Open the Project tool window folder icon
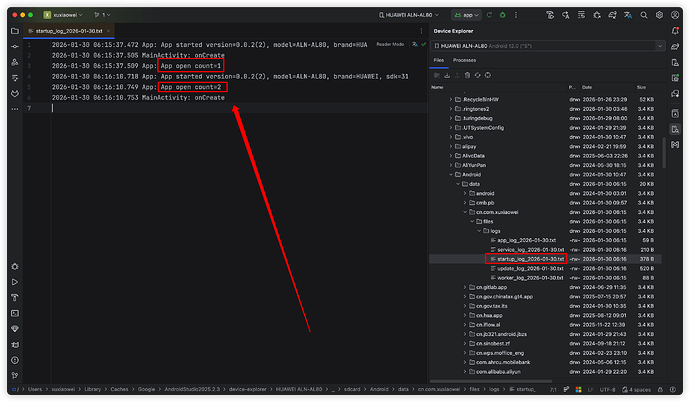The width and height of the screenshot is (690, 402). pyautogui.click(x=14, y=32)
